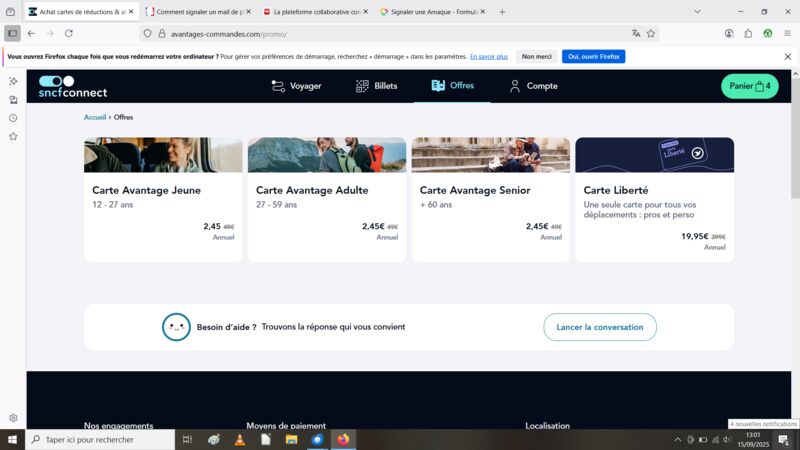Click Oui, ouvrir Firefox button

(x=593, y=57)
